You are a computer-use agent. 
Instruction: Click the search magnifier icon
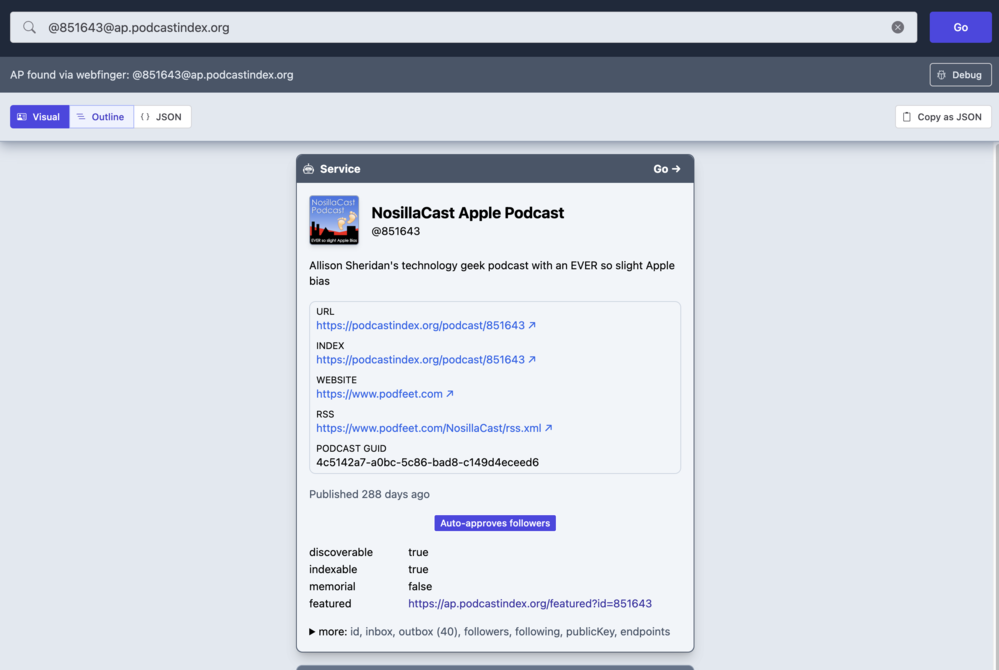click(29, 28)
